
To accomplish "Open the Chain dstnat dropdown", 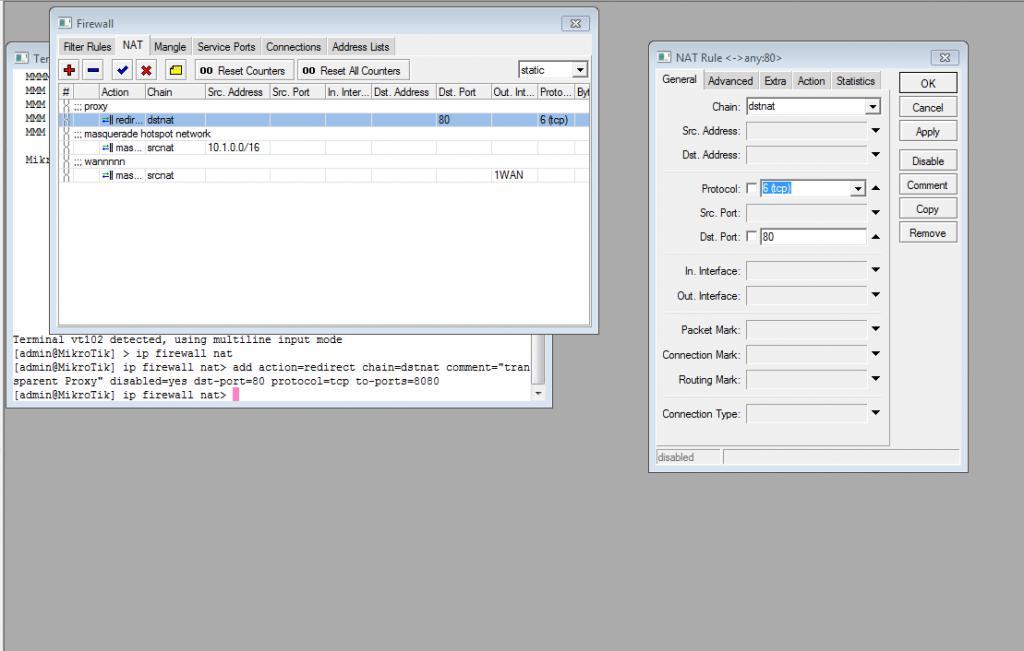I will (873, 107).
